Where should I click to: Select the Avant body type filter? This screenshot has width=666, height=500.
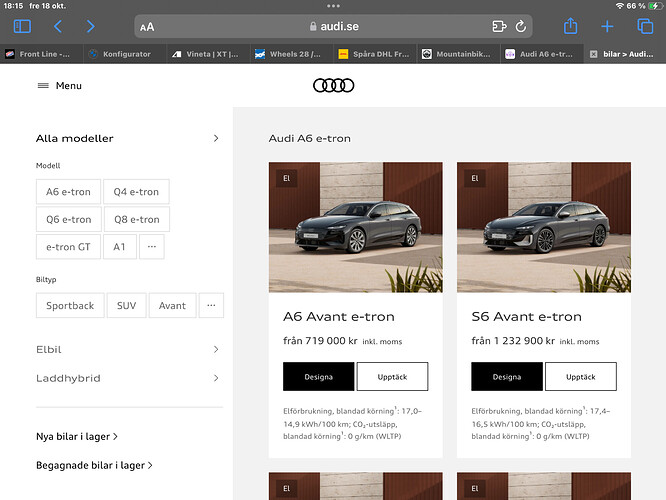172,305
